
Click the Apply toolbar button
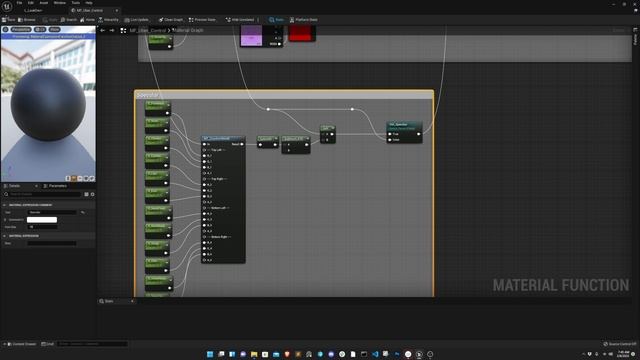coord(50,20)
